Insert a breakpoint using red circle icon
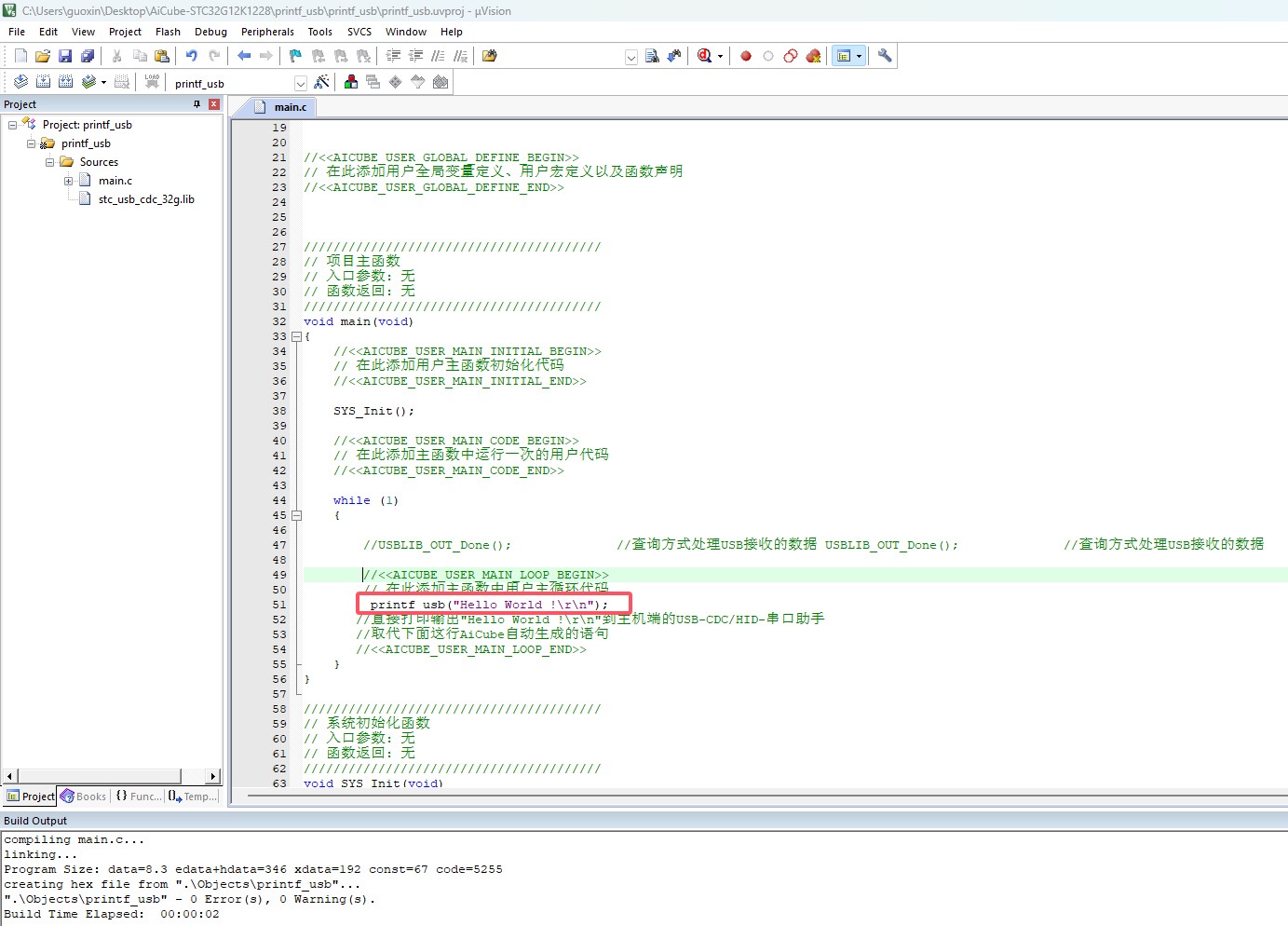The image size is (1288, 926). (x=746, y=56)
